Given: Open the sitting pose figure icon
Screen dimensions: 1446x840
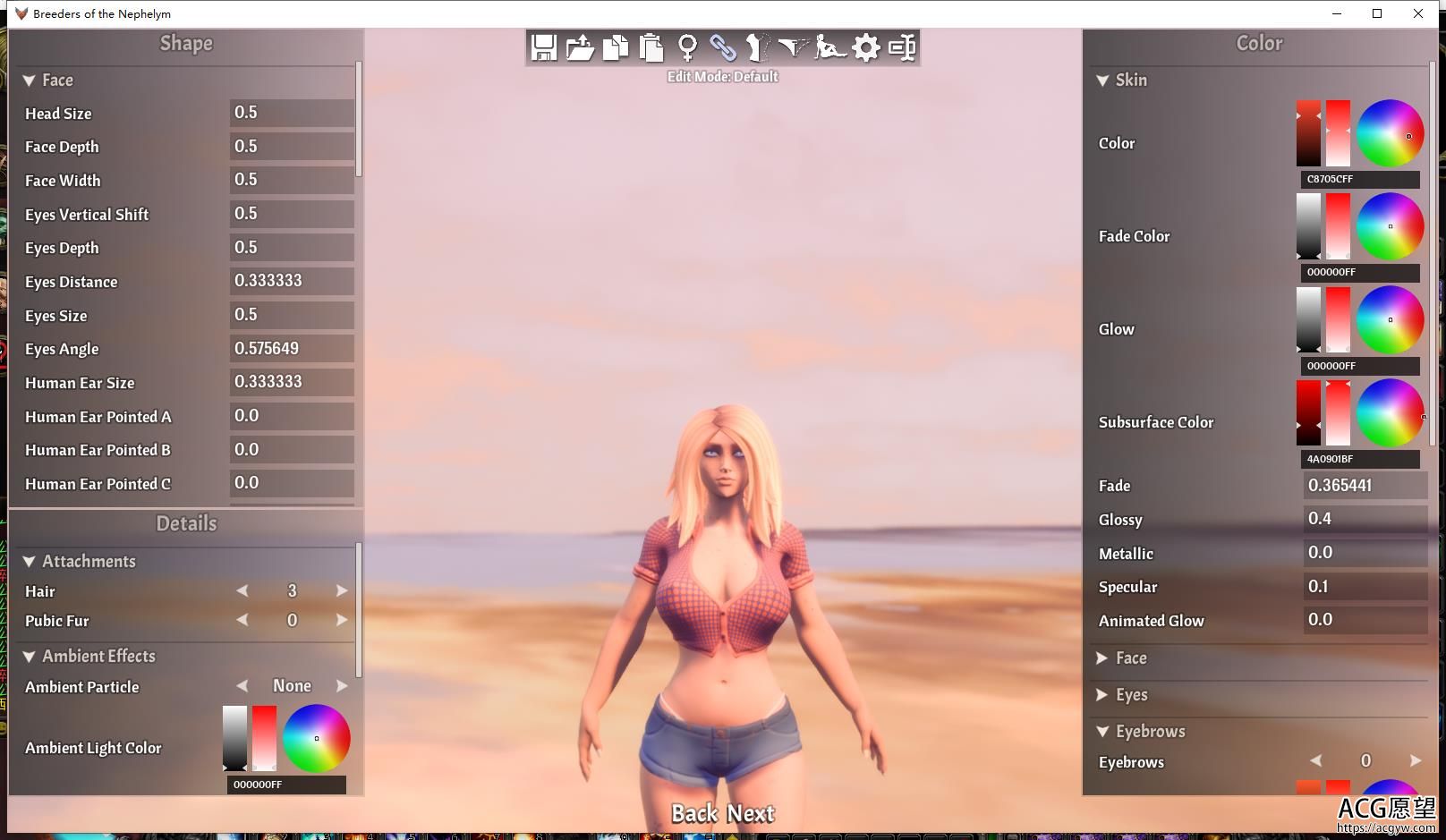Looking at the screenshot, I should pos(830,47).
